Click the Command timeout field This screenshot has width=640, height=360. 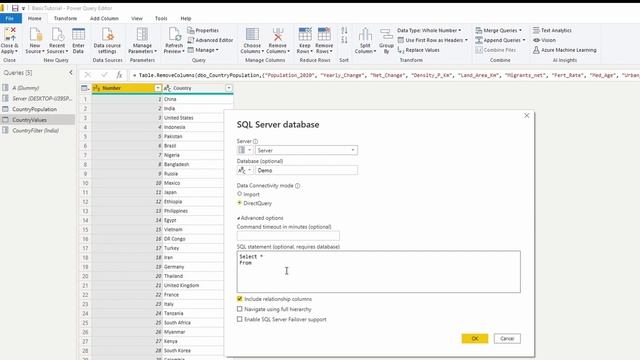coord(288,236)
